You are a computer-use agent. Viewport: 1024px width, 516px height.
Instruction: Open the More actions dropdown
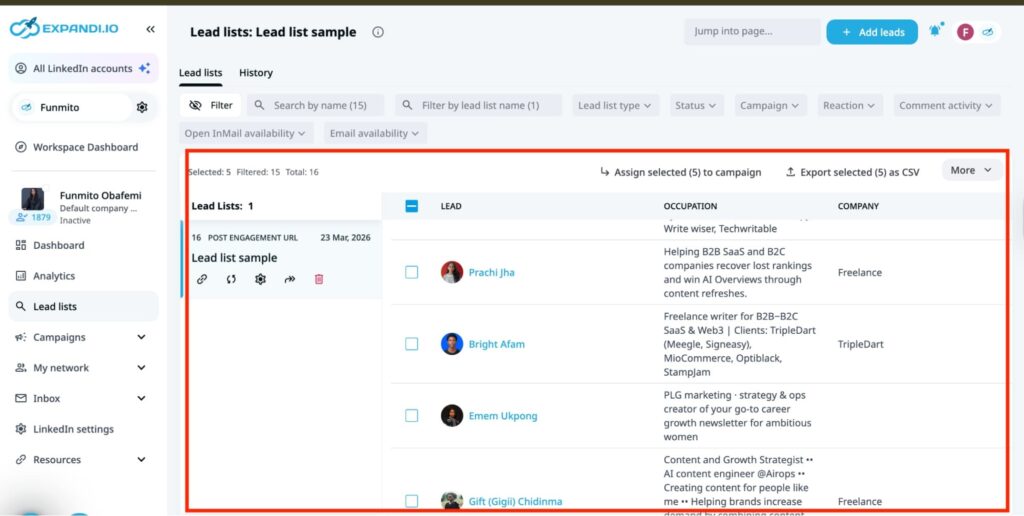coord(972,170)
